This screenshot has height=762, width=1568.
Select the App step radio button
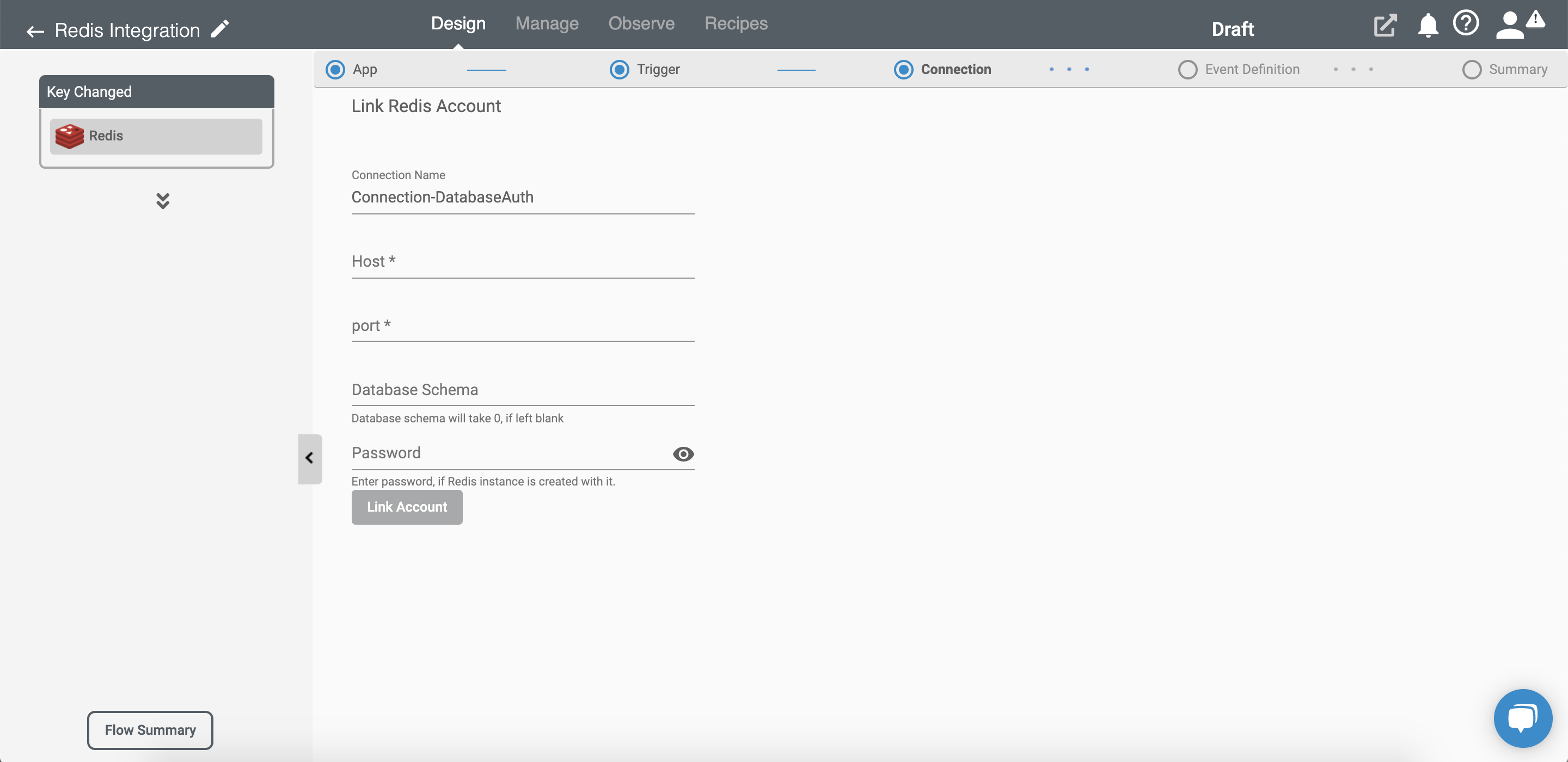(x=335, y=69)
